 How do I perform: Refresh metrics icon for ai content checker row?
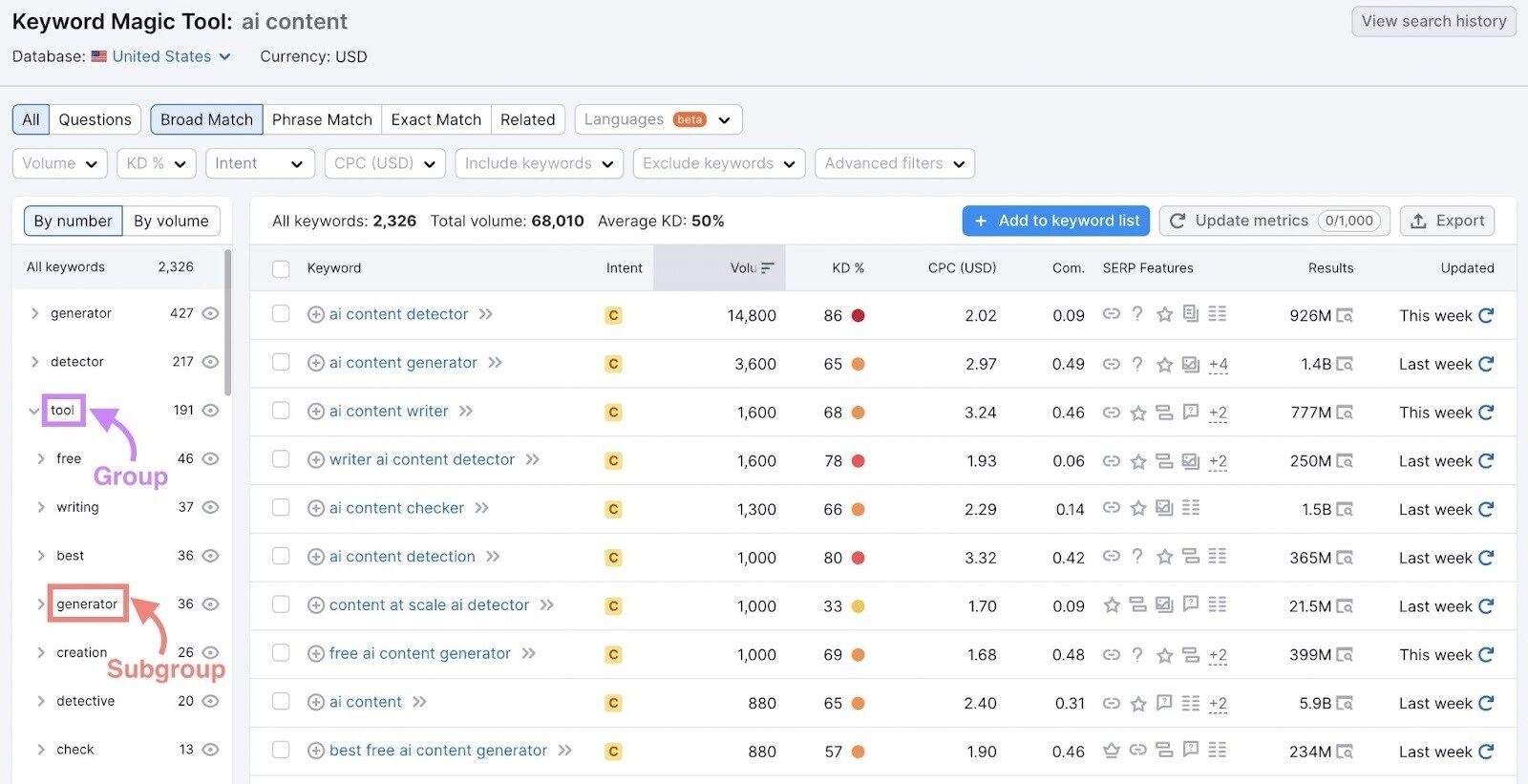(x=1486, y=509)
